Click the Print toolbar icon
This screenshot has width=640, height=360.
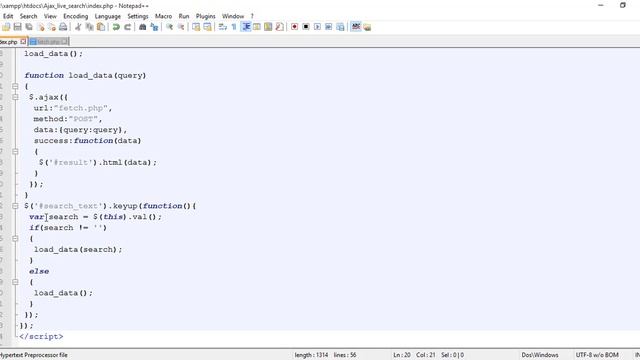click(x=63, y=27)
